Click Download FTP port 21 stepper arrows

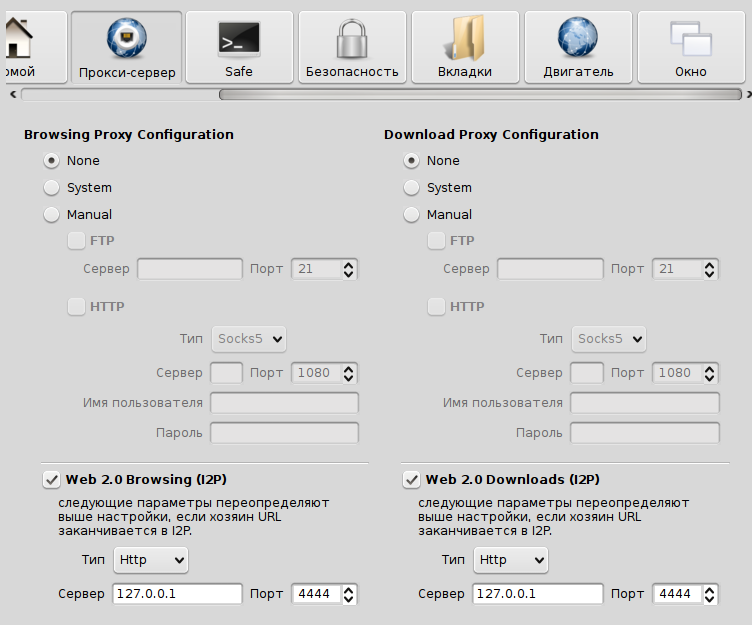click(x=709, y=269)
